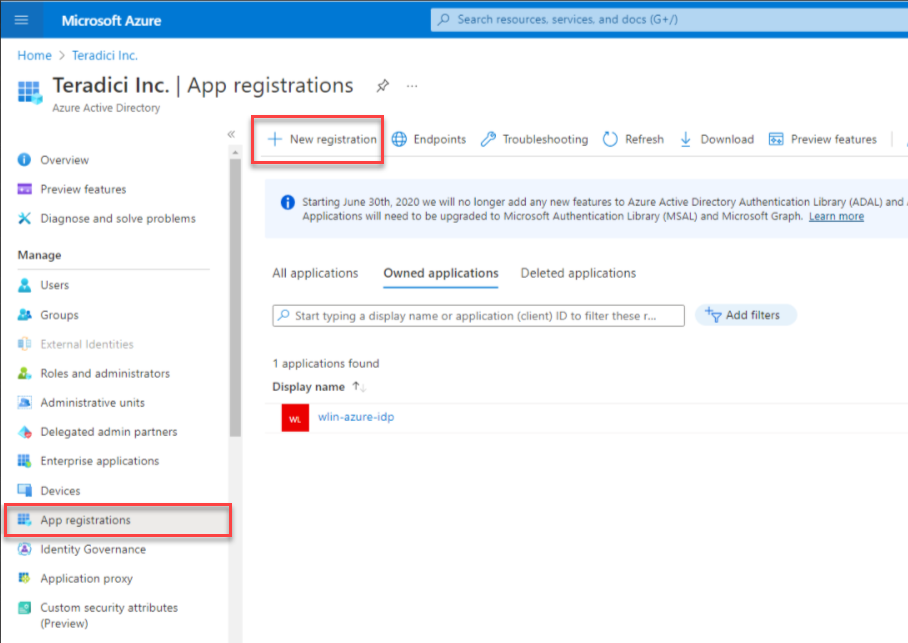908x643 pixels.
Task: Switch to the All applications tab
Action: [316, 273]
